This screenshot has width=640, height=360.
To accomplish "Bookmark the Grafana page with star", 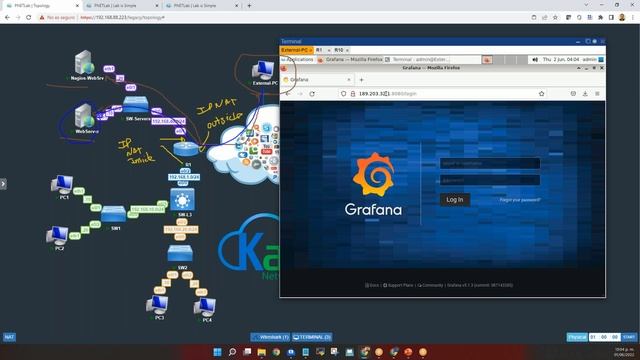I will pos(541,94).
